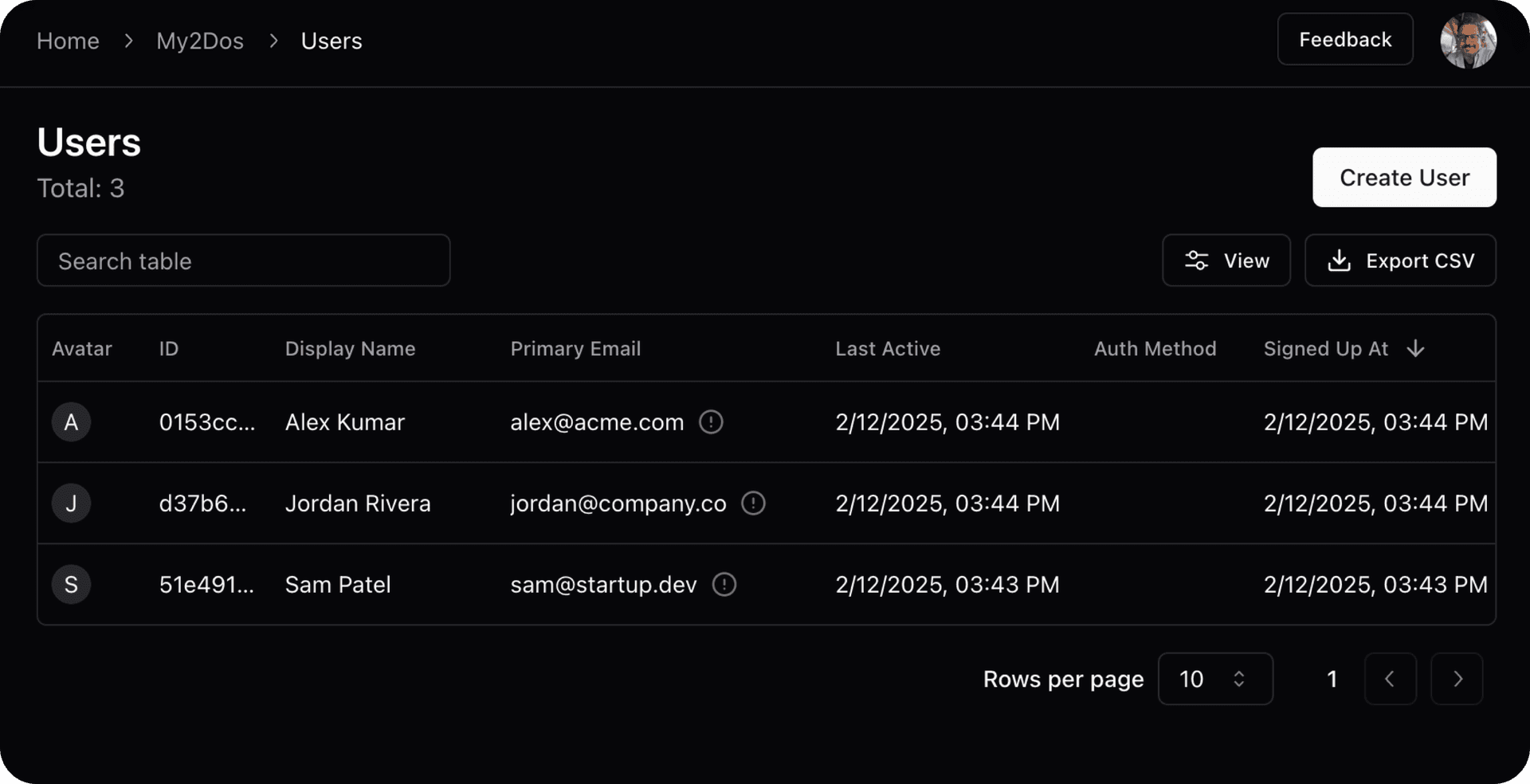The image size is (1530, 784).
Task: Navigate to Home via breadcrumb
Action: coord(68,40)
